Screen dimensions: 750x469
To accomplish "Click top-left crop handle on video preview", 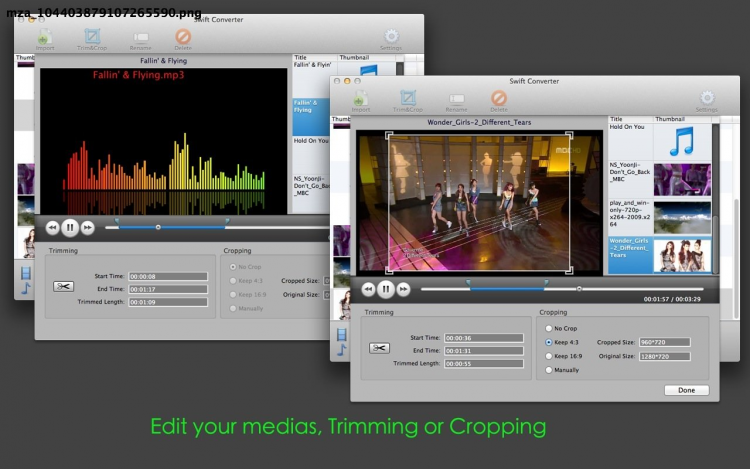I will [389, 136].
